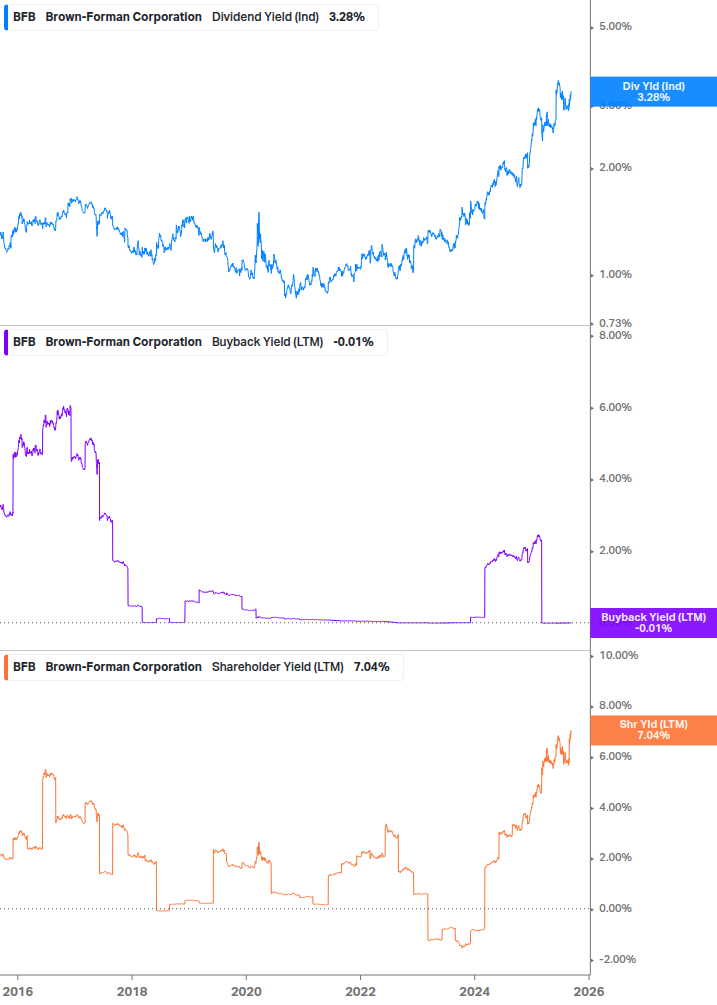Viewport: 717px width, 1005px height.
Task: Click the orange Shr Yld (LTM) 7.04% axis tag
Action: tap(654, 730)
